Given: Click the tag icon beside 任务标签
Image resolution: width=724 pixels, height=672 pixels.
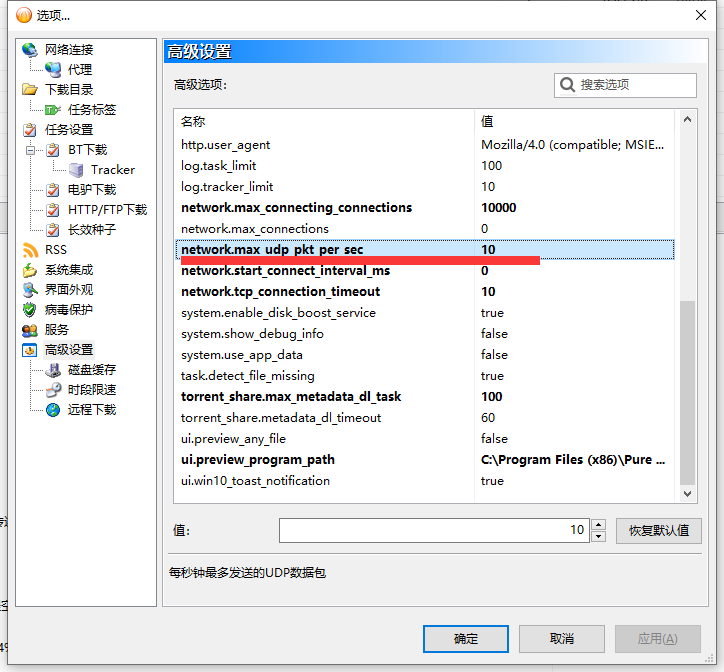Looking at the screenshot, I should [x=53, y=109].
